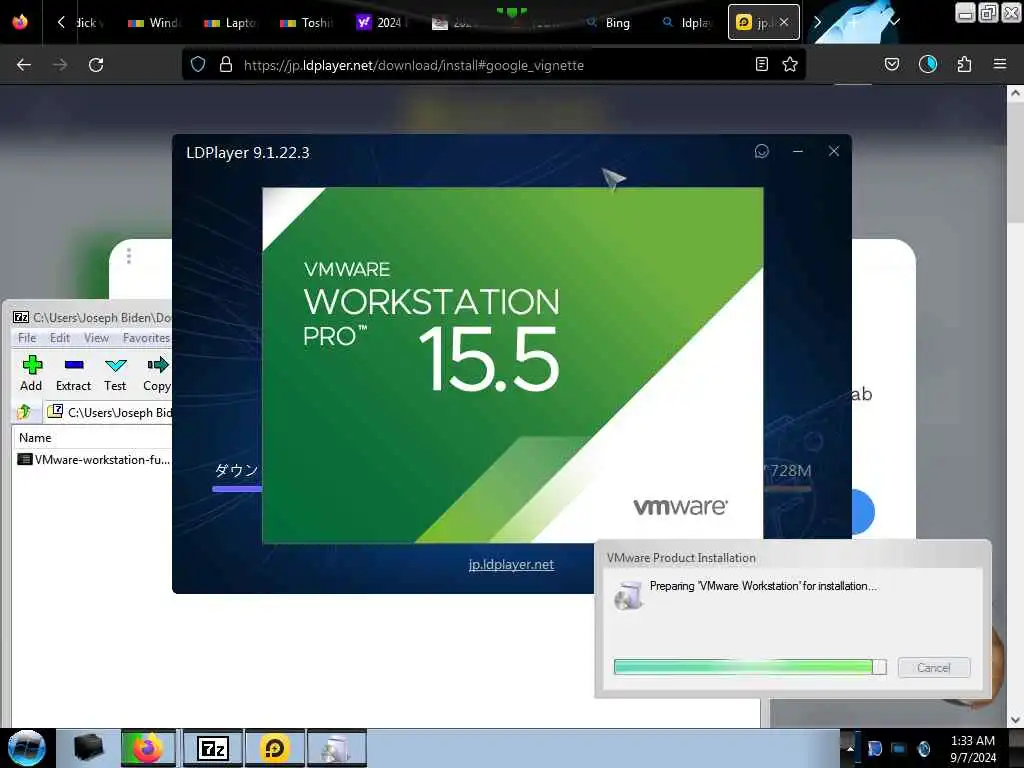The image size is (1024, 768).
Task: Bookmark this page with star icon
Action: (x=790, y=65)
